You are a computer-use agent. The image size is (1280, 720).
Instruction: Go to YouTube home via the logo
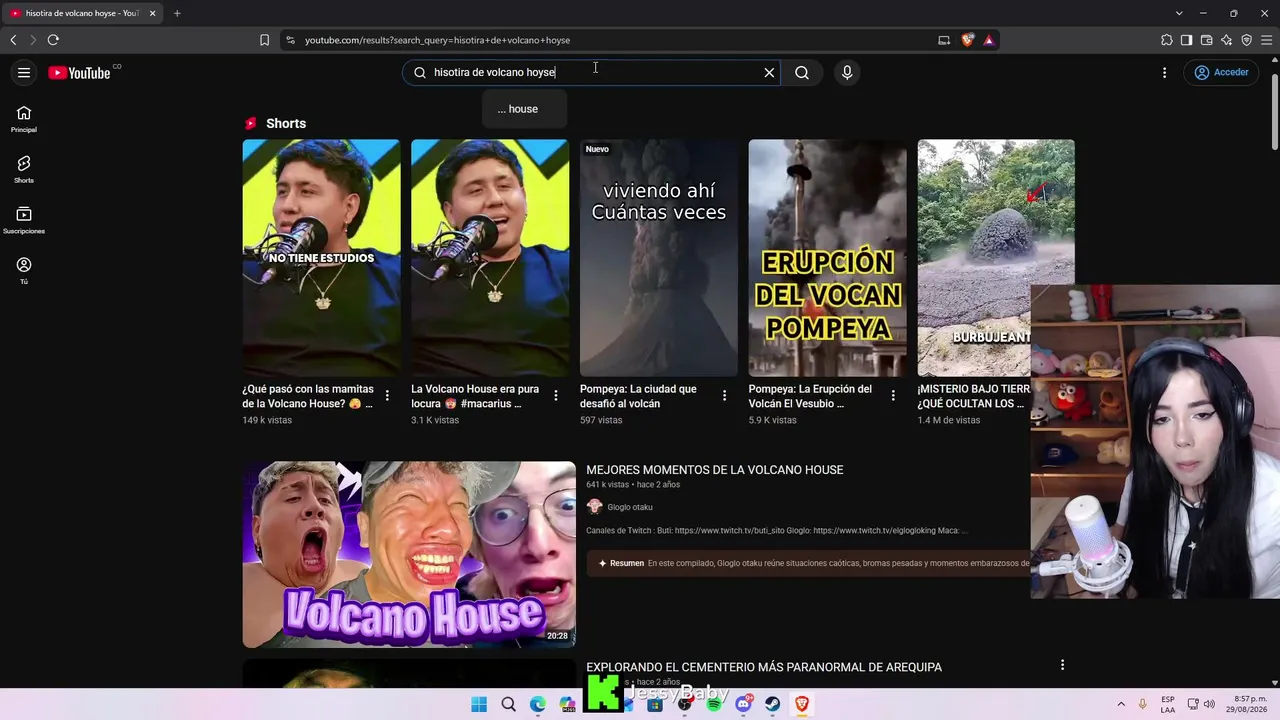(x=79, y=72)
